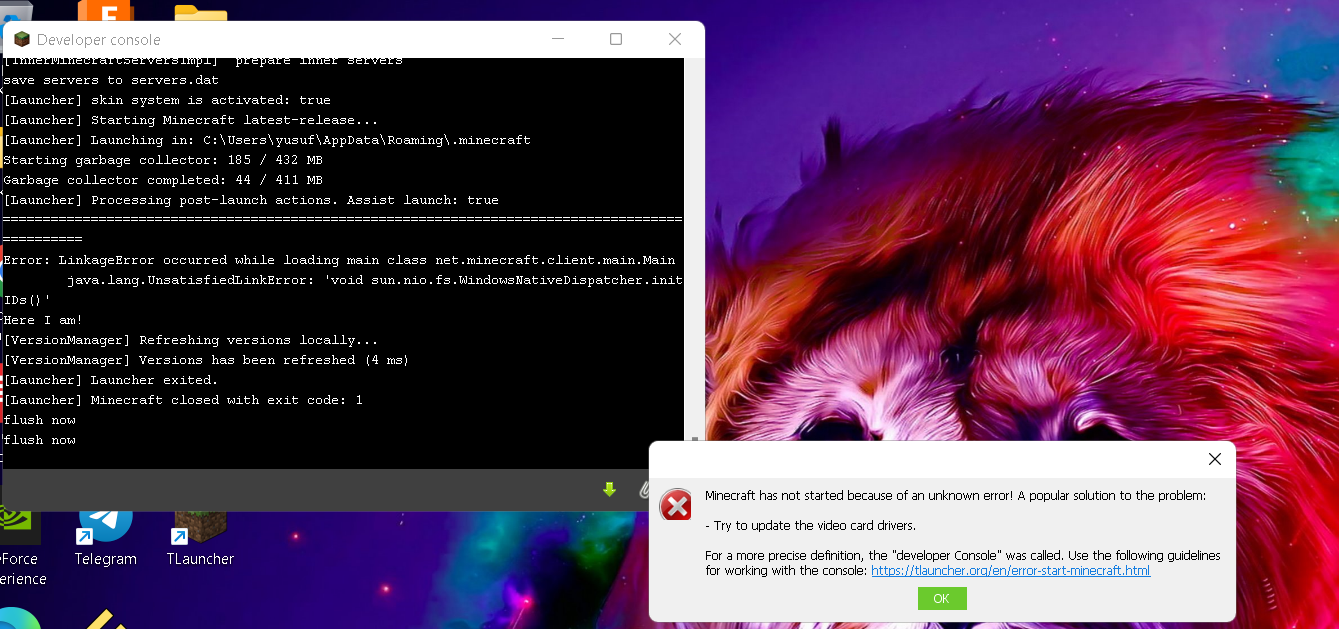Click the paperclip icon in Developer console
Image resolution: width=1339 pixels, height=629 pixels.
click(x=645, y=489)
